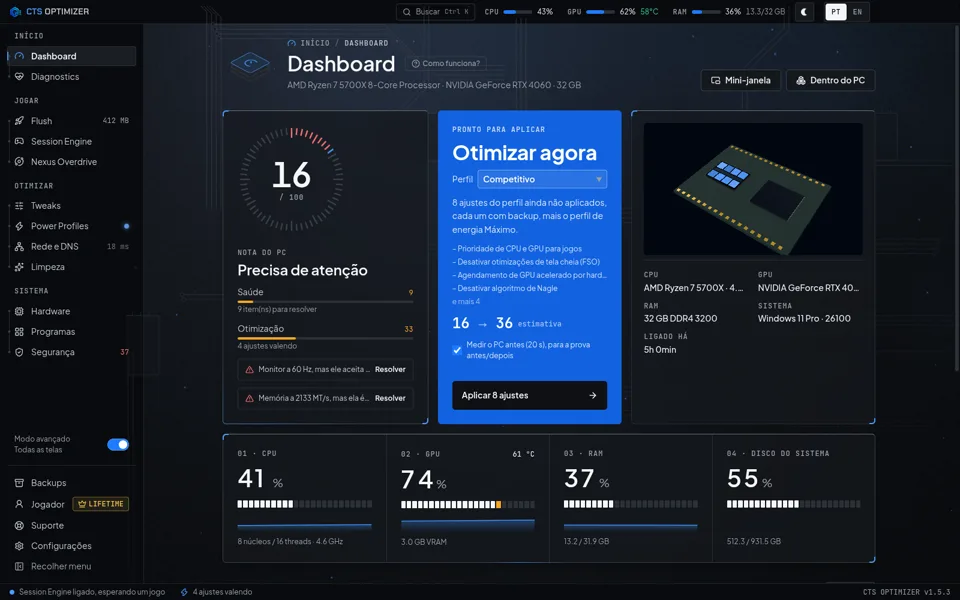The height and width of the screenshot is (600, 960).
Task: Click the Saúde progress bar
Action: 325,301
